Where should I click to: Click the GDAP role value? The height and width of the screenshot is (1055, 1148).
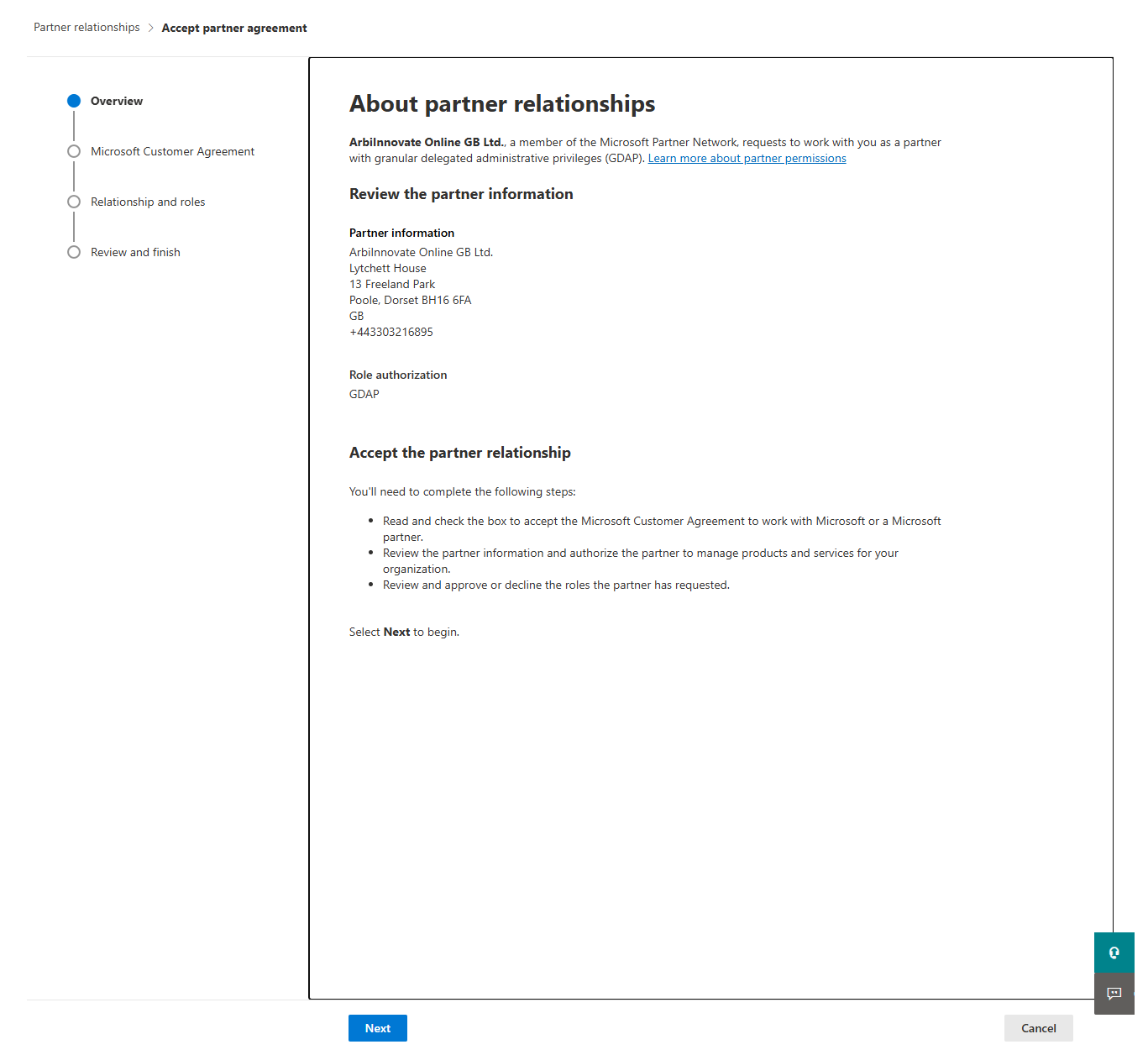[x=364, y=394]
